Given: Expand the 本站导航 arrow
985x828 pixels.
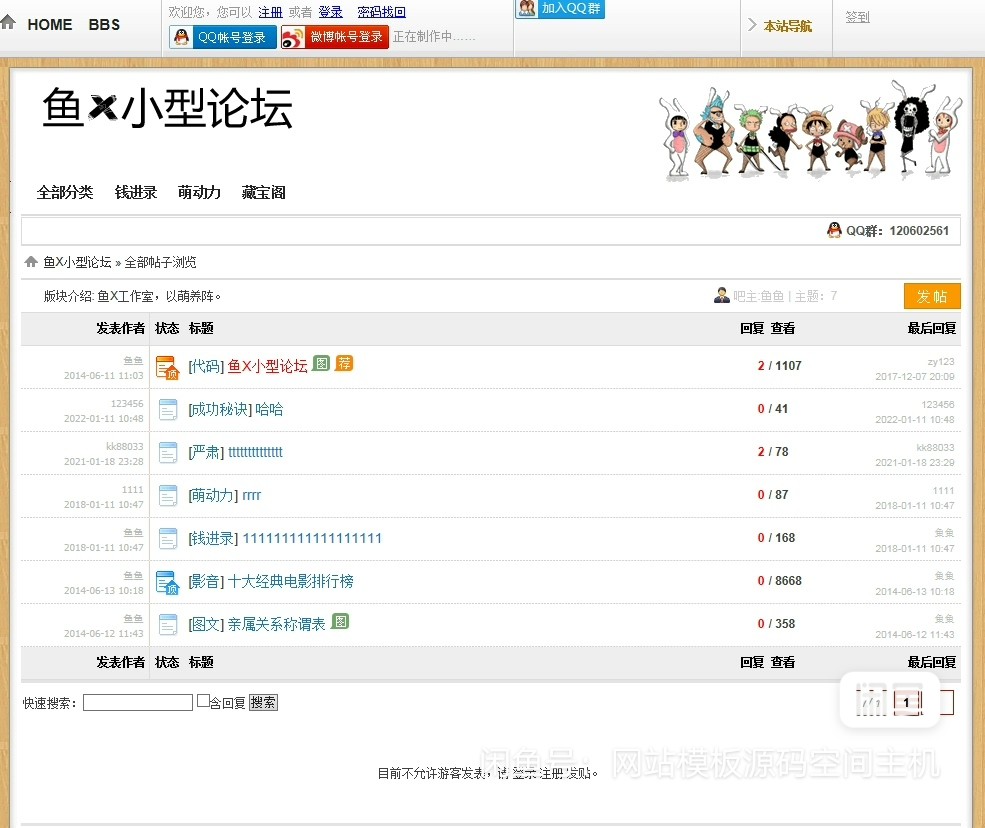Looking at the screenshot, I should pos(752,25).
